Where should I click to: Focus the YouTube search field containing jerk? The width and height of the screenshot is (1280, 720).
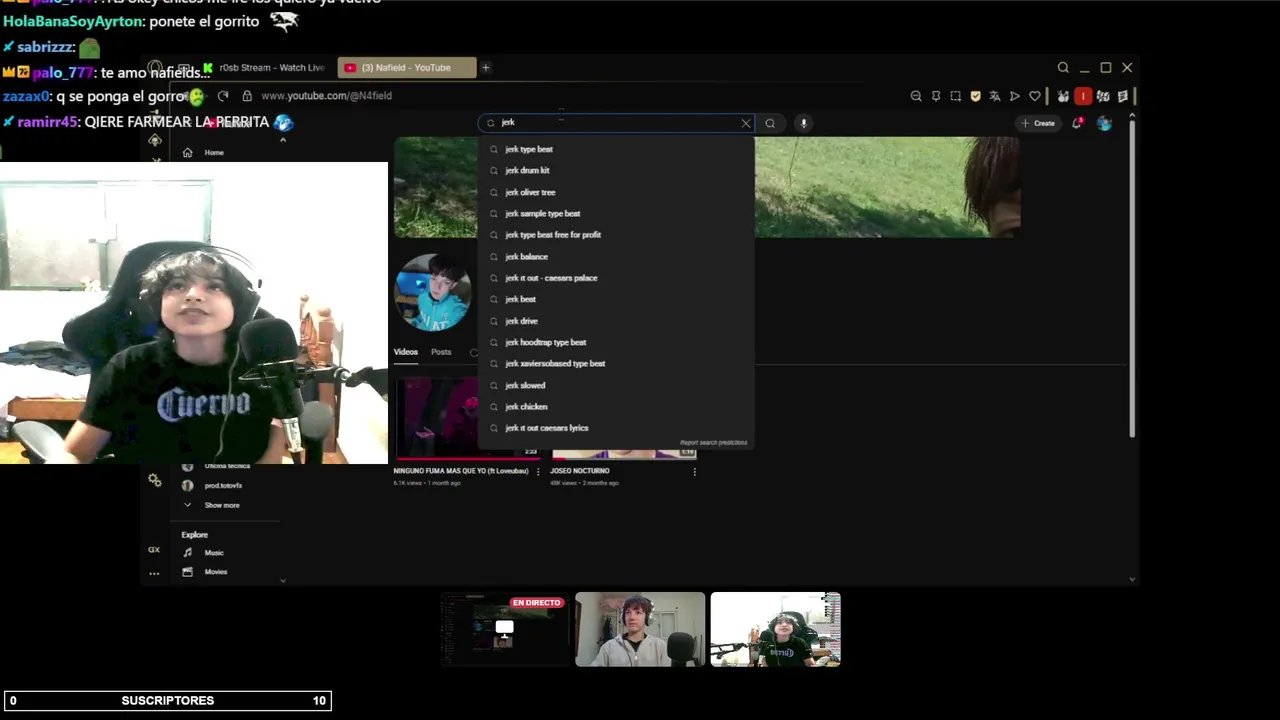point(614,123)
